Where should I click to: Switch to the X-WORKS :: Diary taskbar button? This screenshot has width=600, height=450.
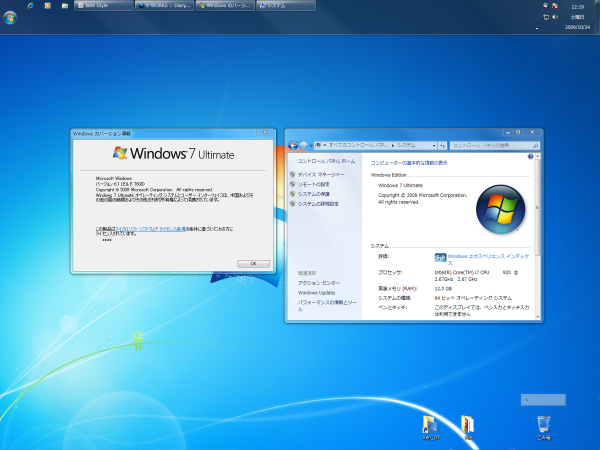click(x=165, y=6)
